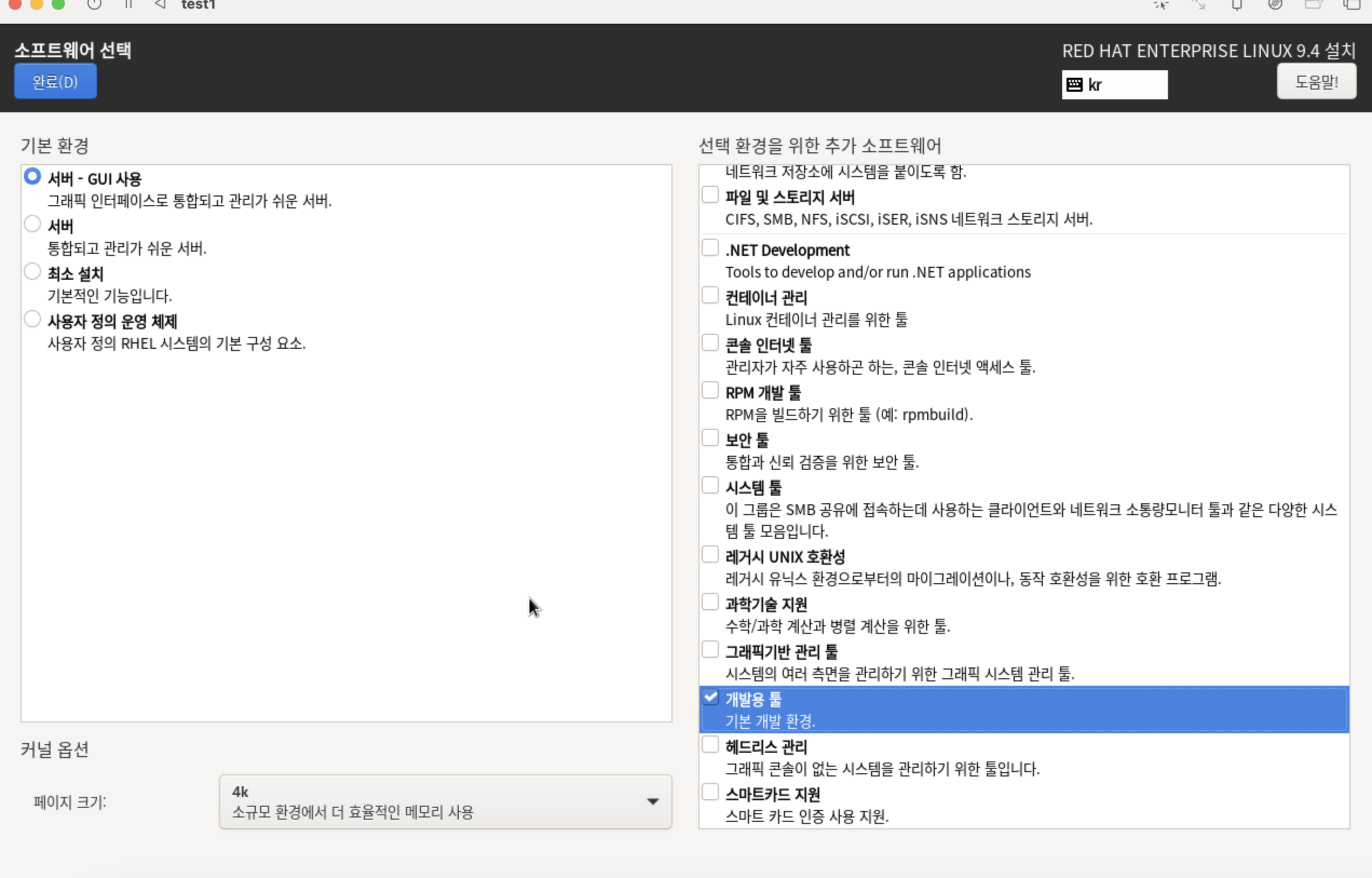Click the dropdown arrow on page size combo

click(x=653, y=801)
